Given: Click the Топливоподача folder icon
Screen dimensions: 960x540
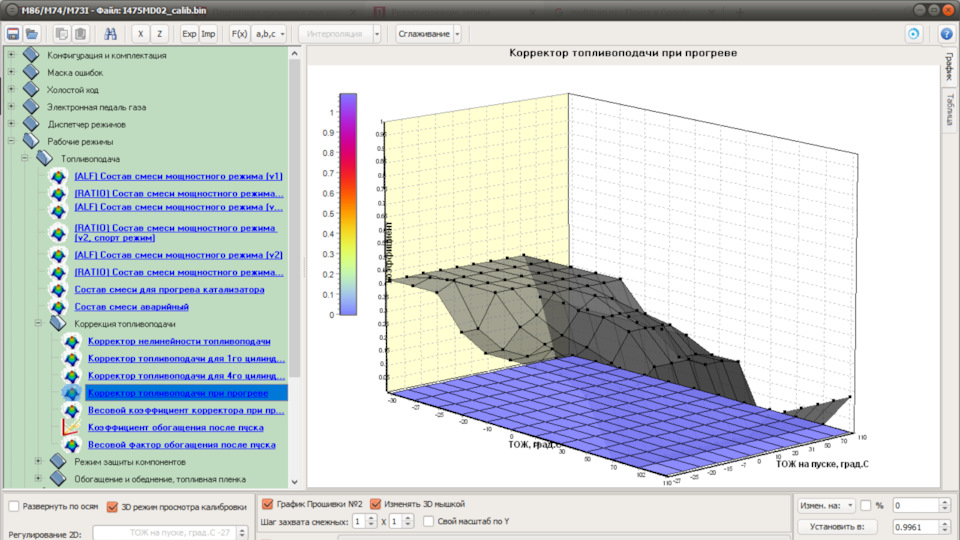Looking at the screenshot, I should 44,158.
